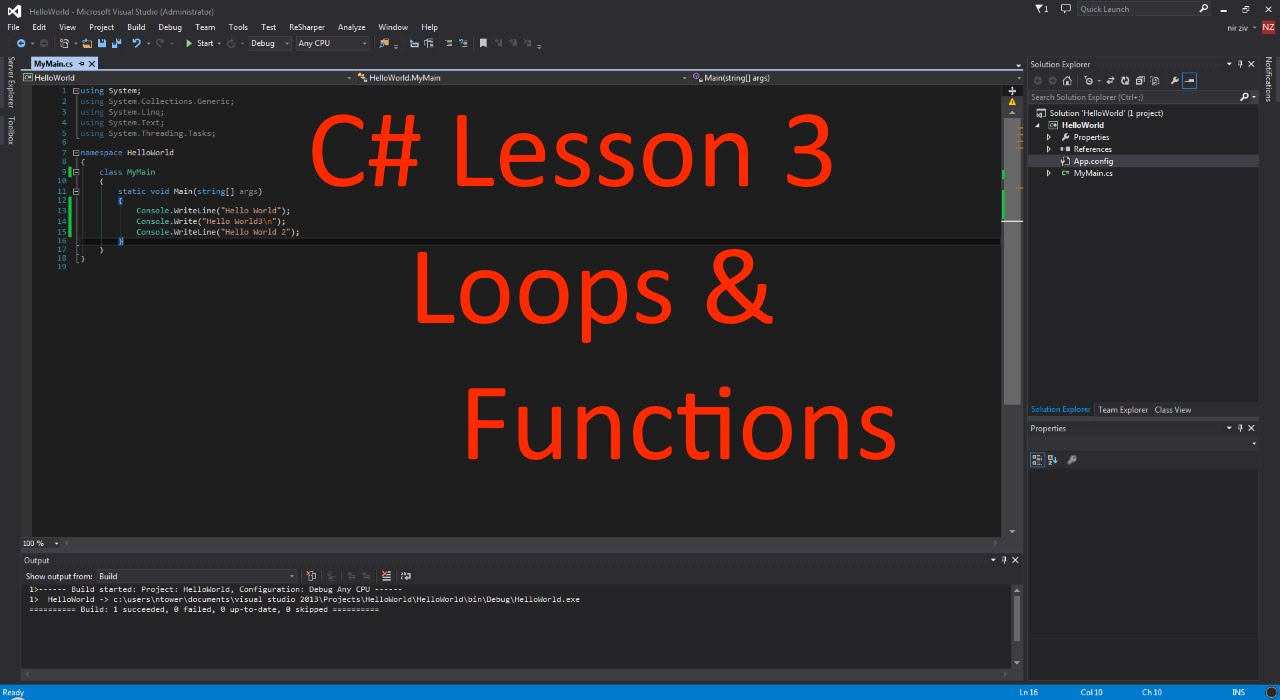This screenshot has height=700, width=1280.
Task: Expand the Properties tree node
Action: pos(1049,137)
